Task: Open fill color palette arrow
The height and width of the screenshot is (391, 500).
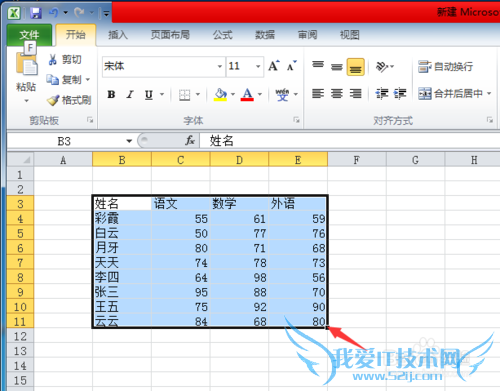Action: (x=233, y=95)
